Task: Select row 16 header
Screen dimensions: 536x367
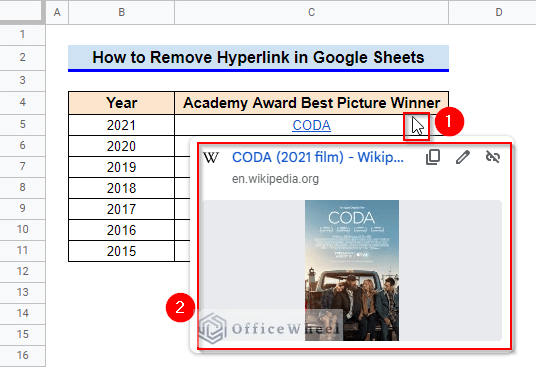Action: 22,355
